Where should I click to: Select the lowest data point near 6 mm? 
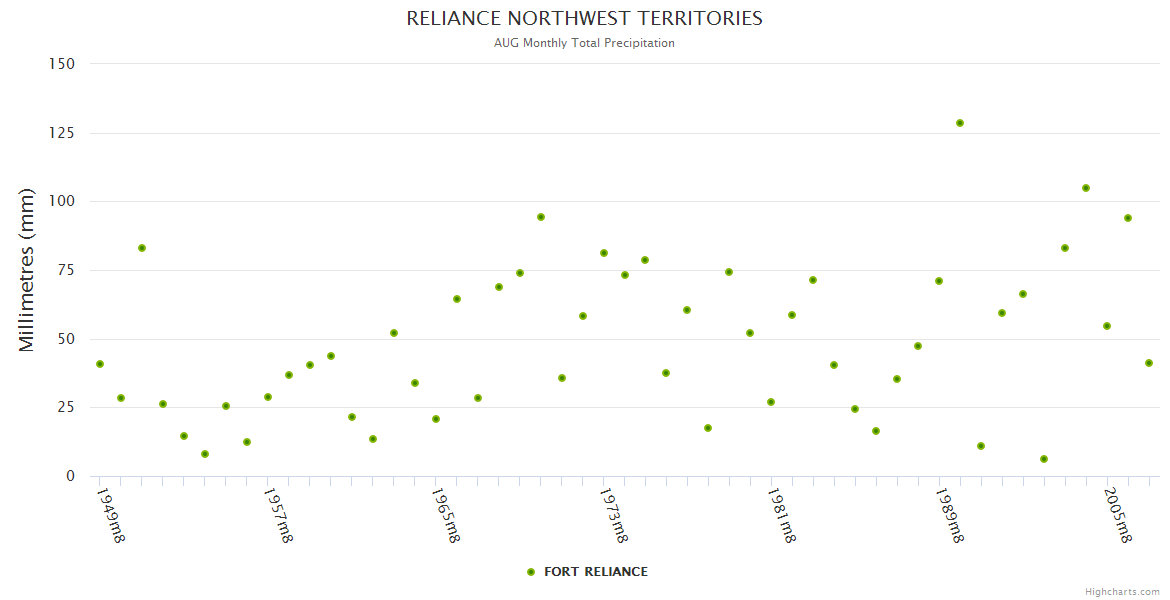coord(1044,459)
